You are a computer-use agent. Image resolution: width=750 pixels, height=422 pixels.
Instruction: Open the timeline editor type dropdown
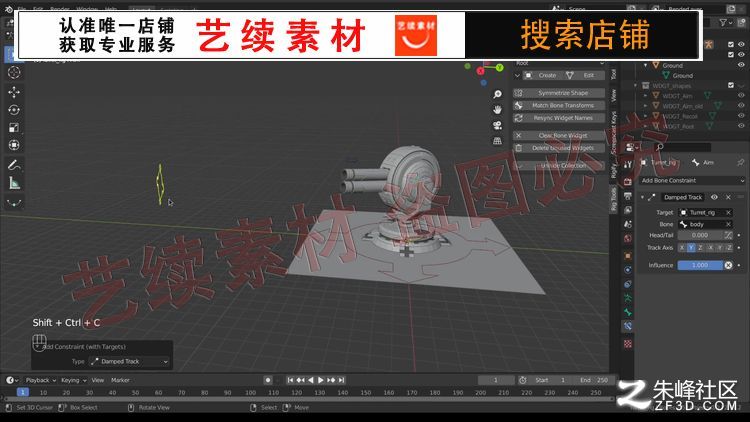12,380
